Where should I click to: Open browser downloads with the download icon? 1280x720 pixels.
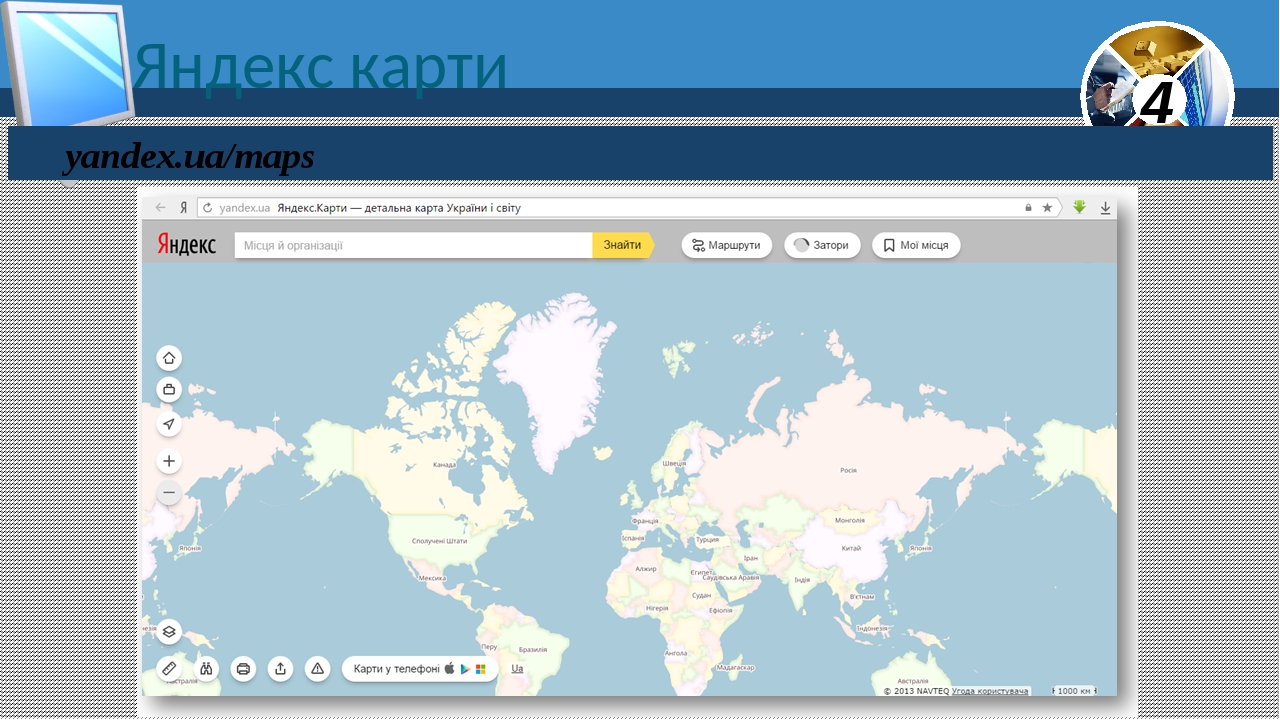click(x=1106, y=208)
